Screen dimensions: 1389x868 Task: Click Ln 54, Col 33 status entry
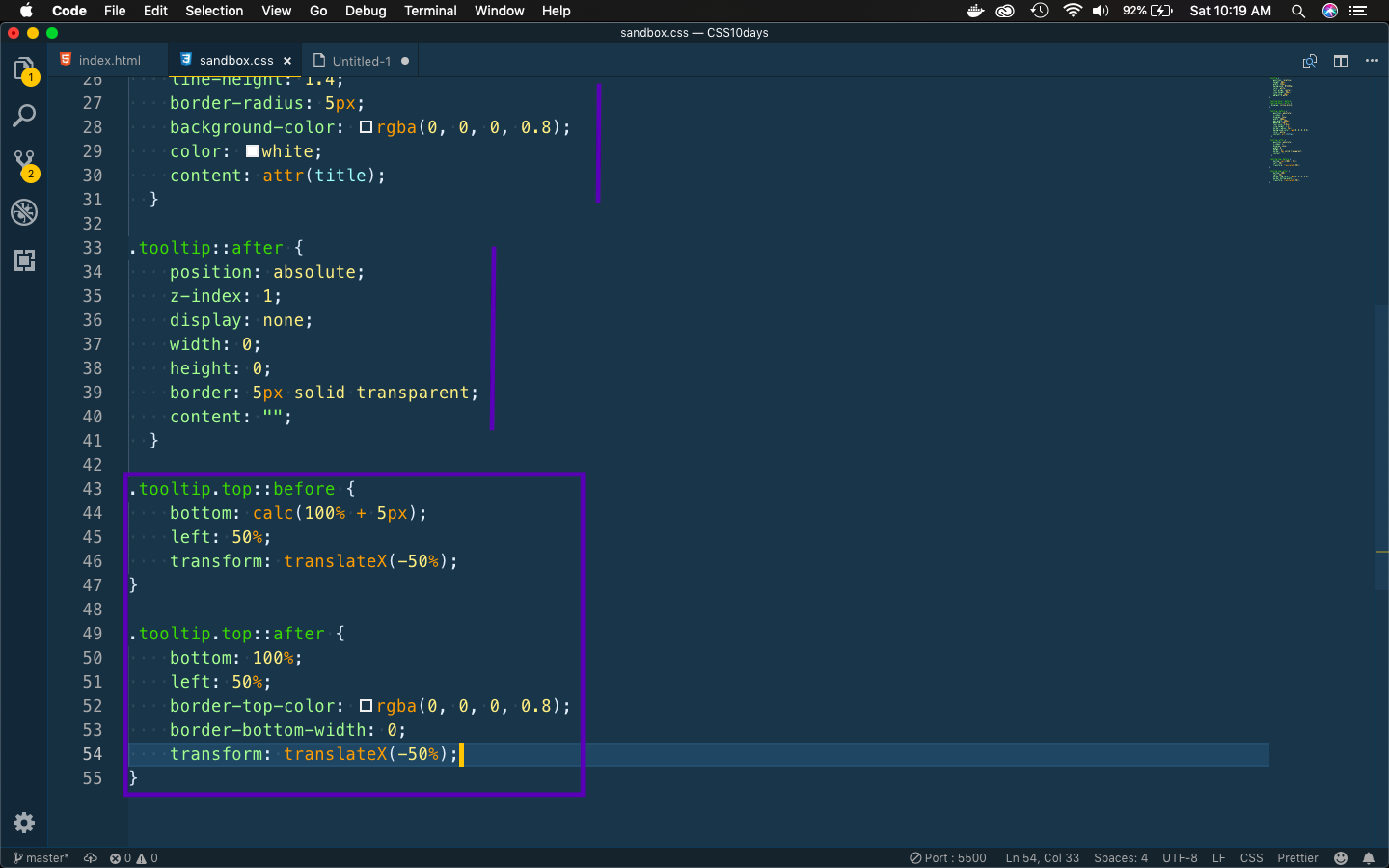click(x=1042, y=858)
